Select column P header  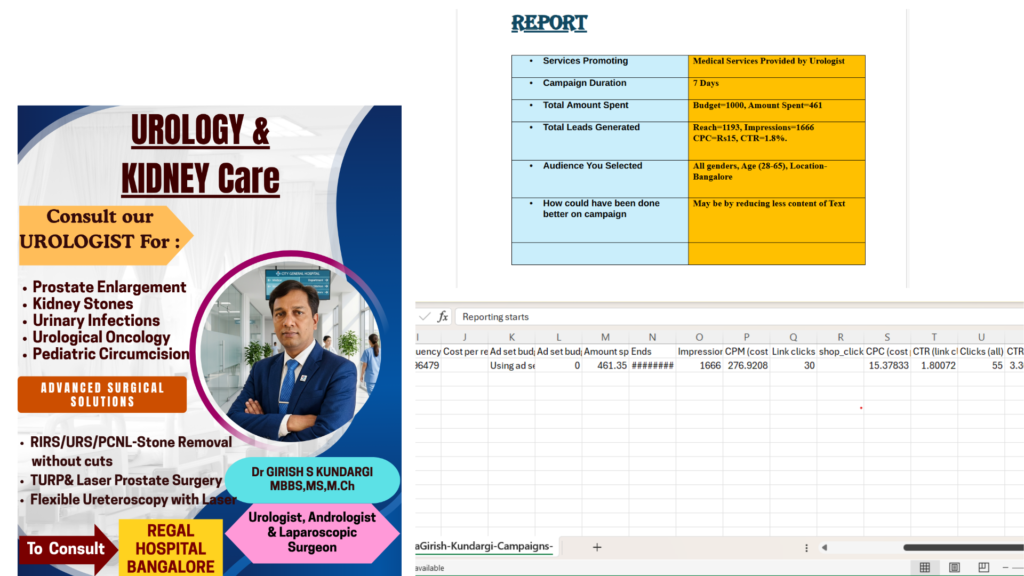(x=746, y=337)
